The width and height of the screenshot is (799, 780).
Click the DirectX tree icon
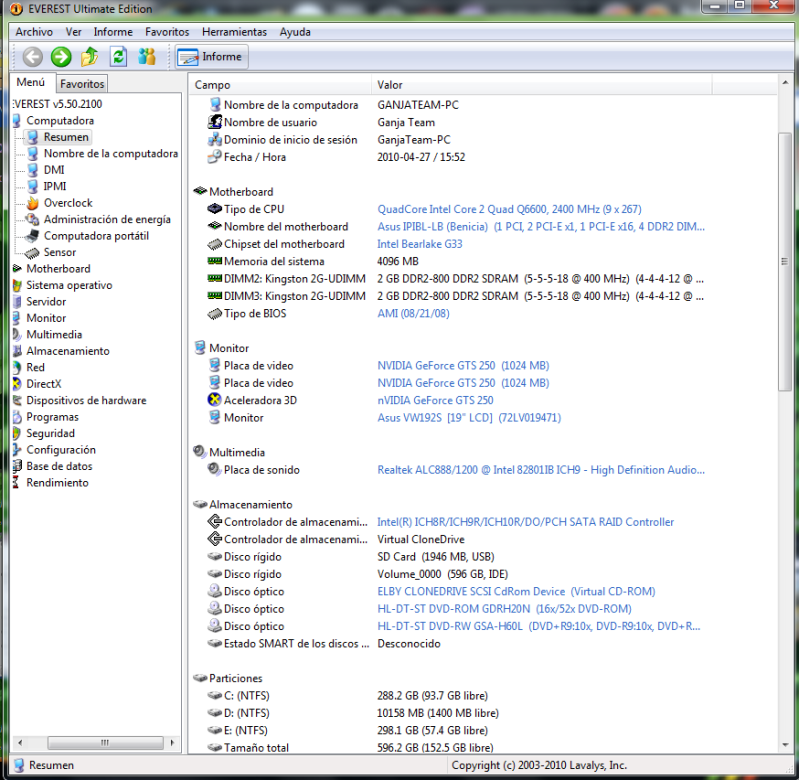point(16,384)
